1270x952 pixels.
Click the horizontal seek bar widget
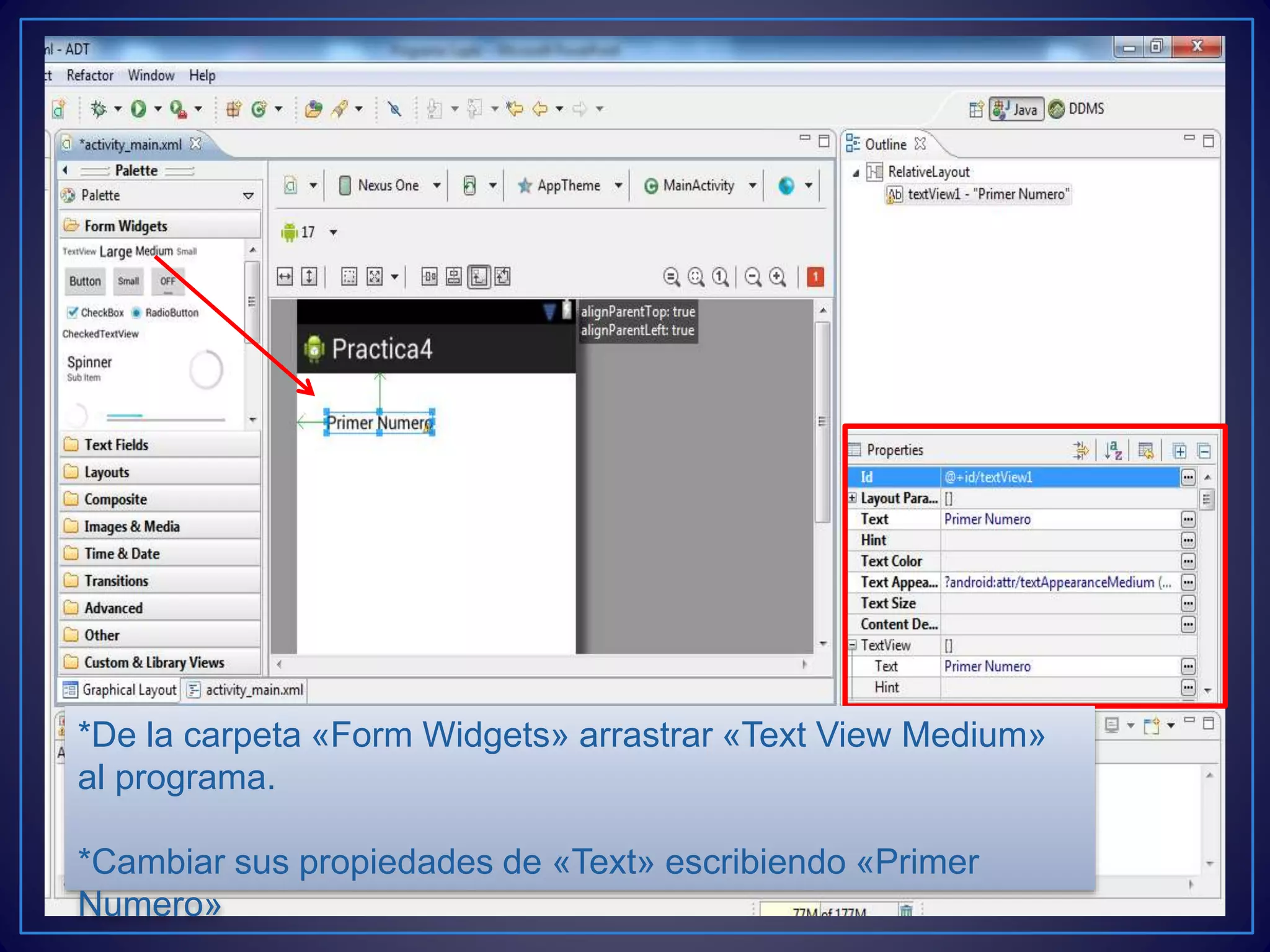click(x=165, y=417)
